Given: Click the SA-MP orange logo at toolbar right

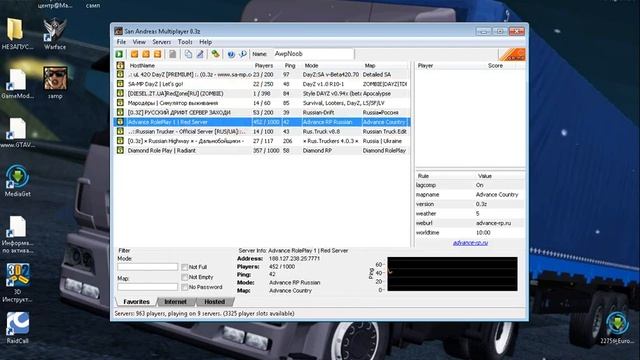Looking at the screenshot, I should [512, 54].
